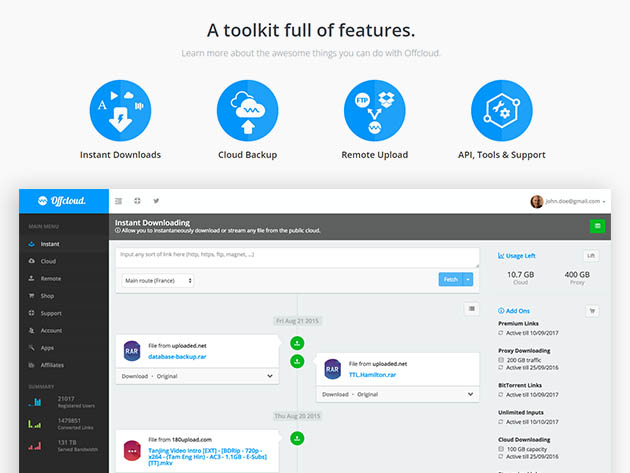Image resolution: width=630 pixels, height=473 pixels.
Task: Expand the john.doe@gmail.com account menu
Action: (571, 201)
